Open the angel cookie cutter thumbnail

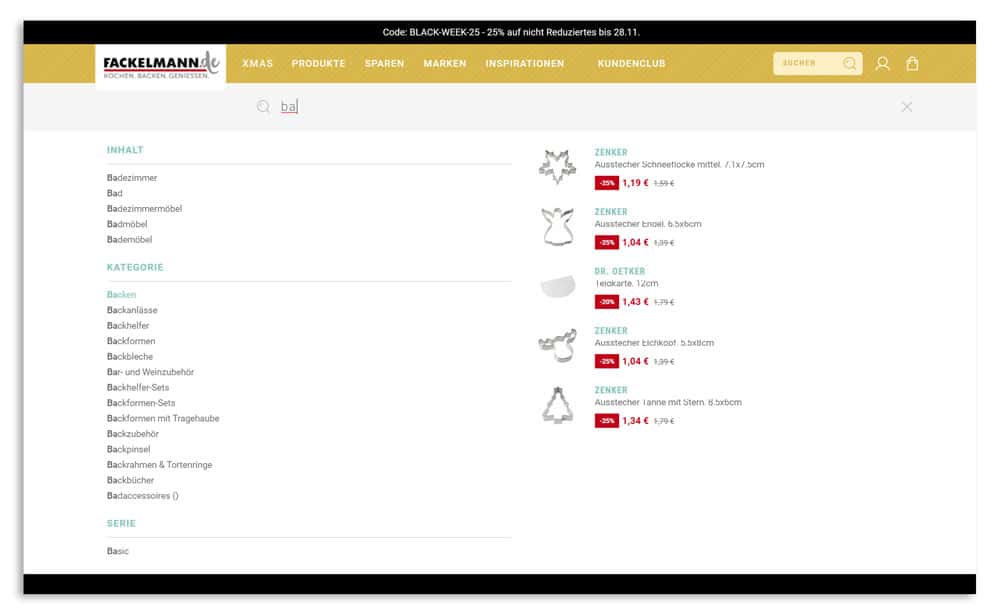(x=557, y=227)
